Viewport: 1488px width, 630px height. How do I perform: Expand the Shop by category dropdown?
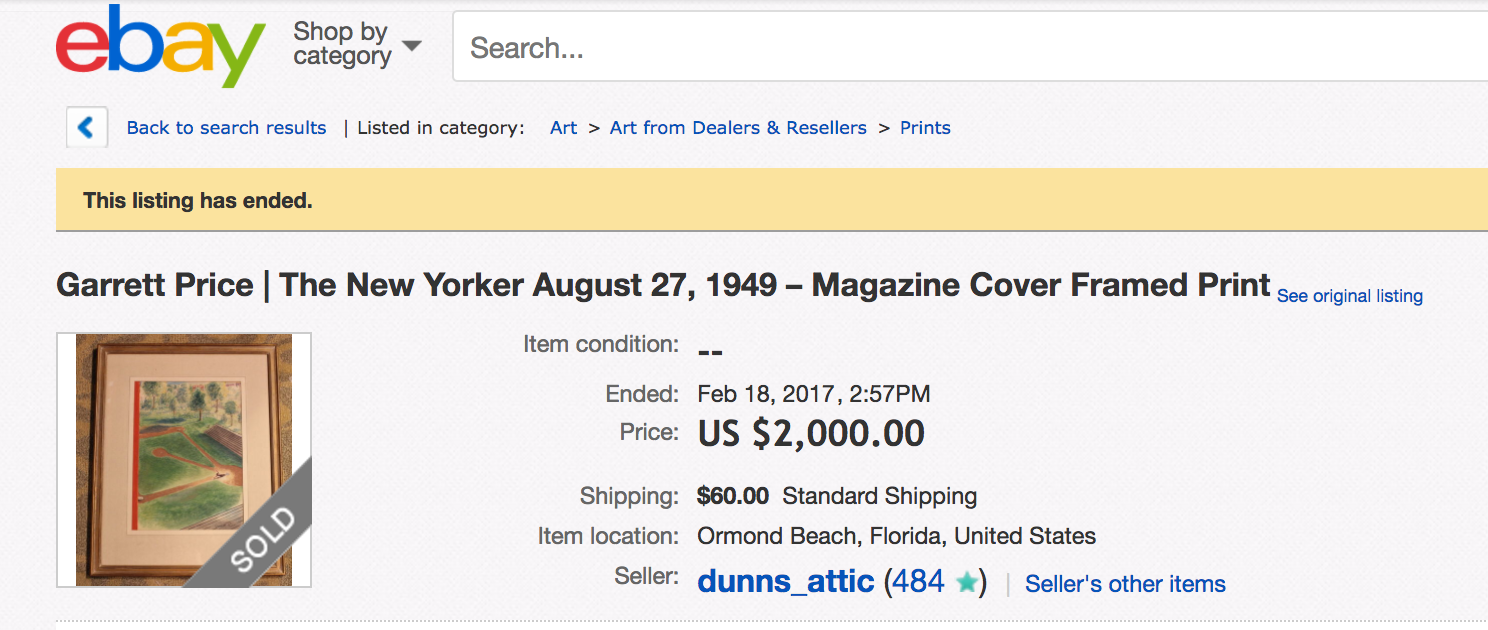coord(357,44)
